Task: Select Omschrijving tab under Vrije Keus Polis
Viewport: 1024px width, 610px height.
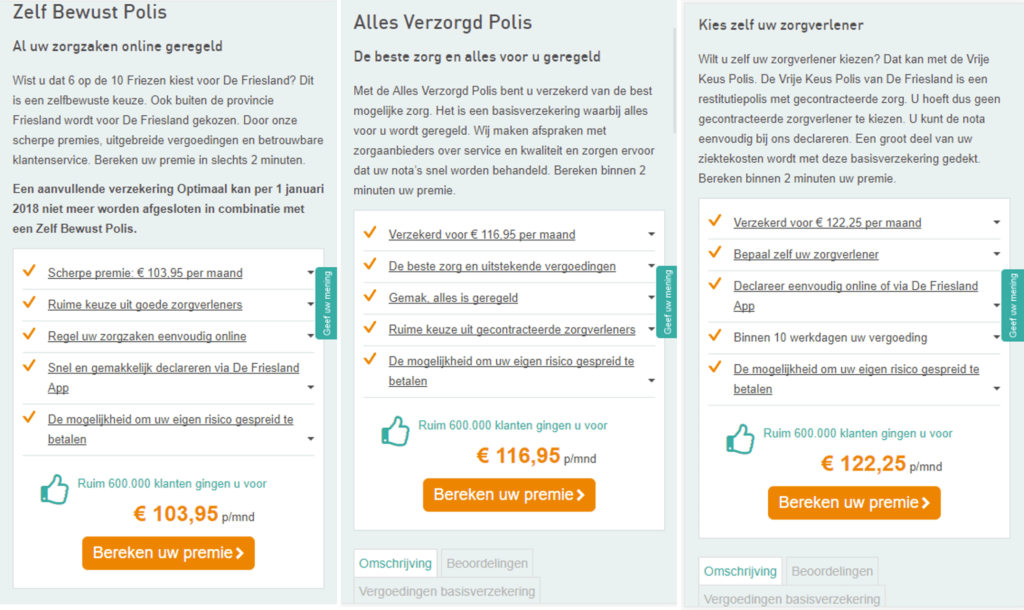Action: pyautogui.click(x=740, y=571)
